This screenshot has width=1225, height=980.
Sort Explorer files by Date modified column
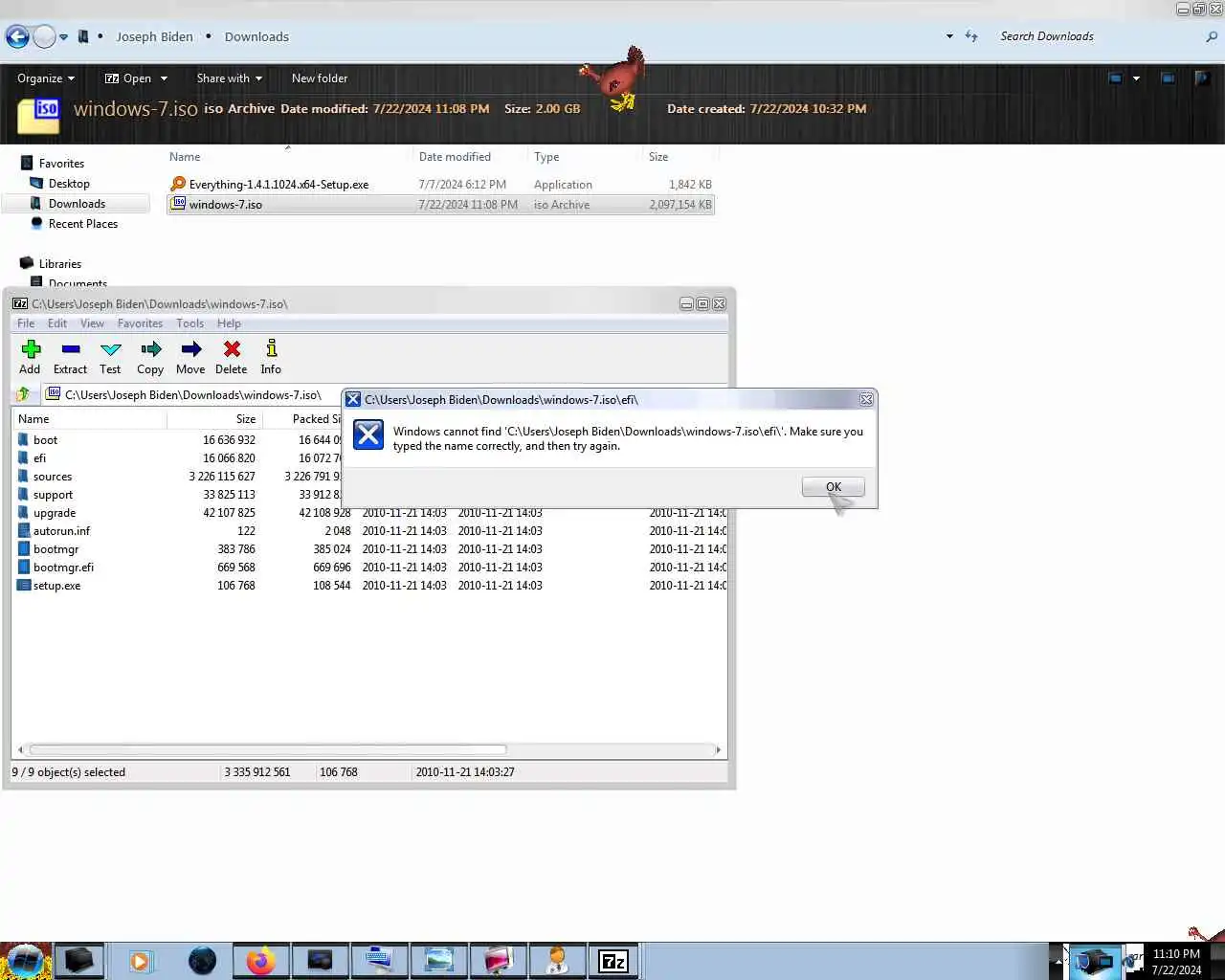tap(469, 157)
